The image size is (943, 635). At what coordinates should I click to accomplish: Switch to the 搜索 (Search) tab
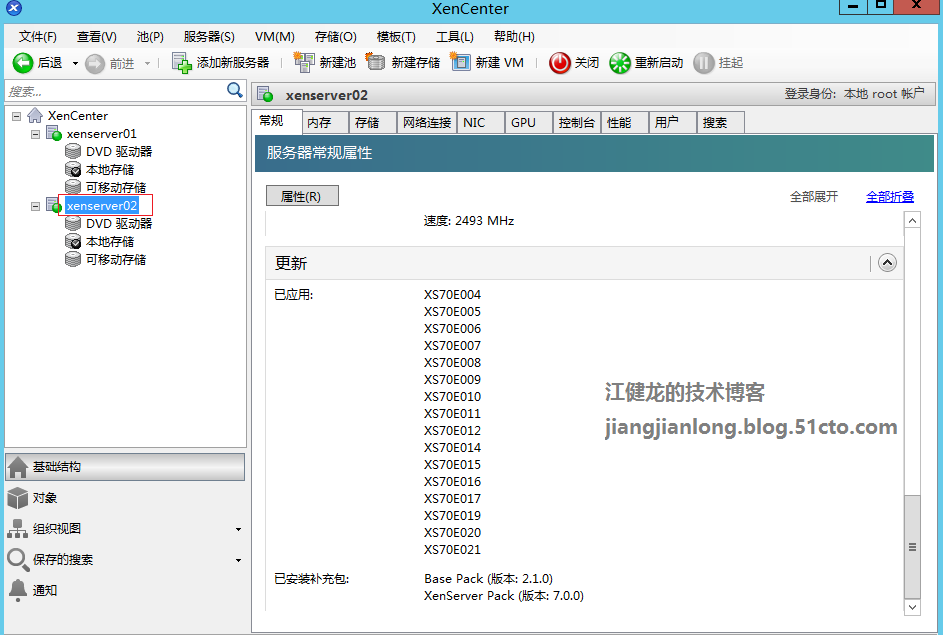pos(721,123)
